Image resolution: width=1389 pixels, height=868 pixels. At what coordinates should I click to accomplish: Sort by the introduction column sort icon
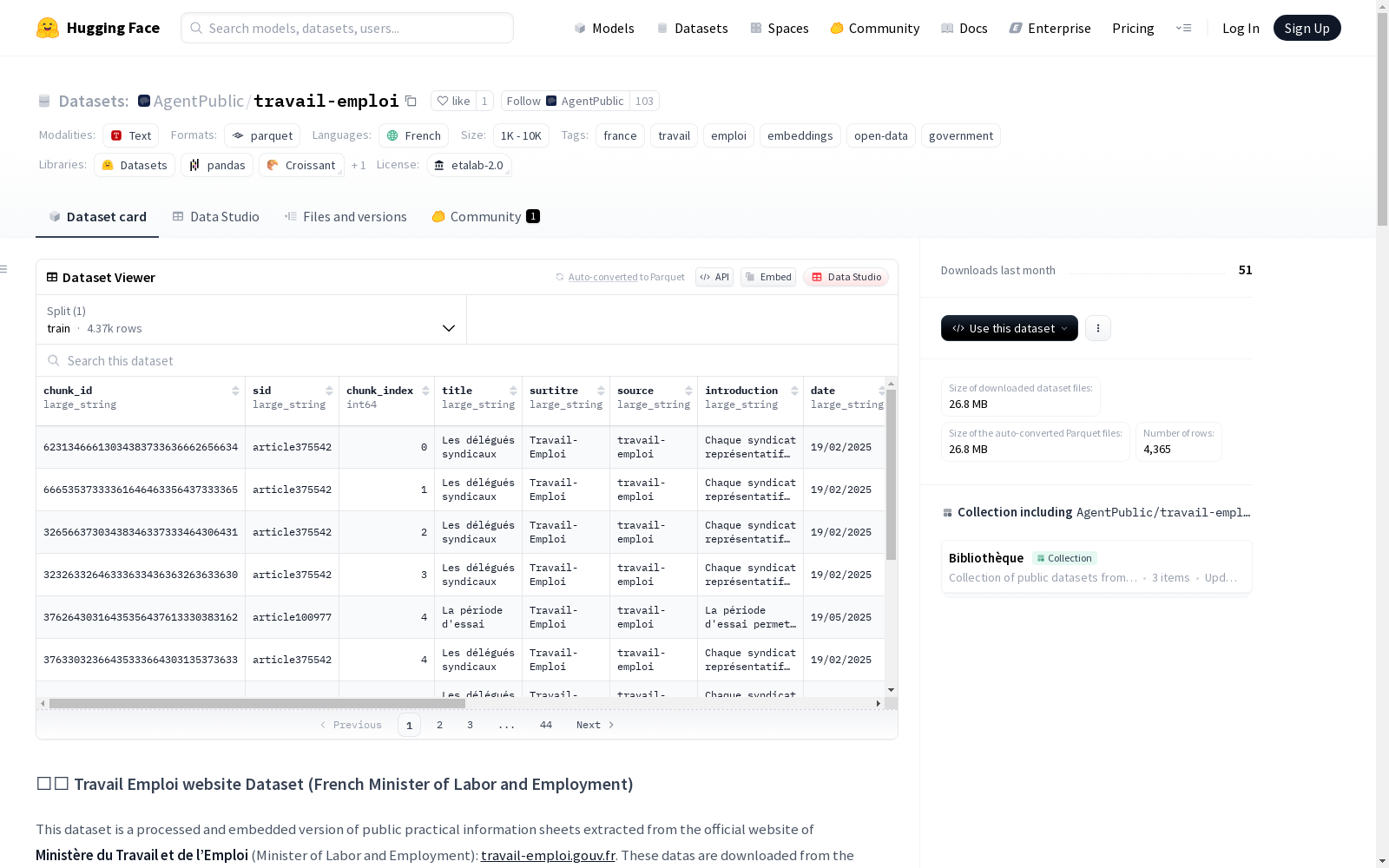(x=794, y=391)
